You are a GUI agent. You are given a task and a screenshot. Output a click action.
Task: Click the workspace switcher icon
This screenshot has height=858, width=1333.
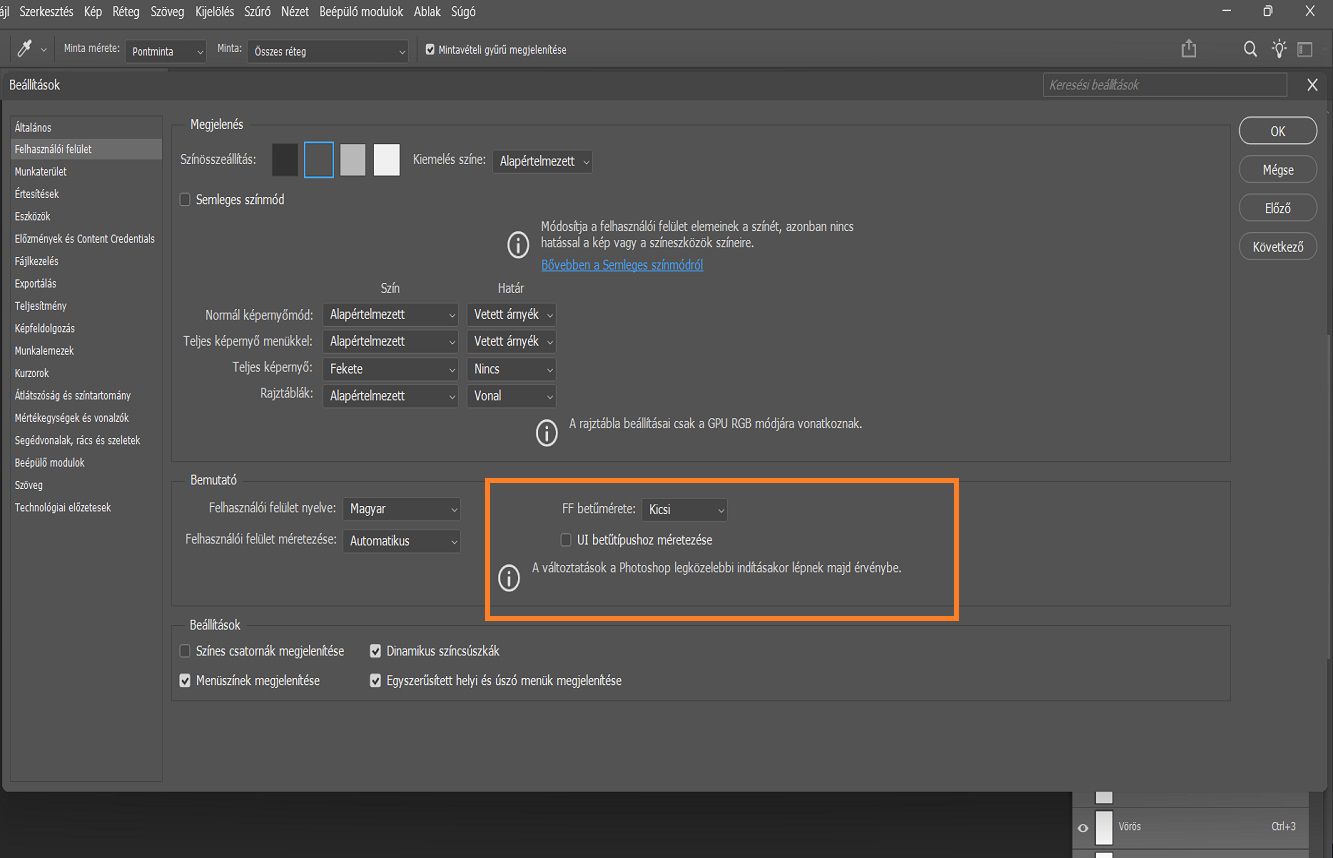point(1305,48)
